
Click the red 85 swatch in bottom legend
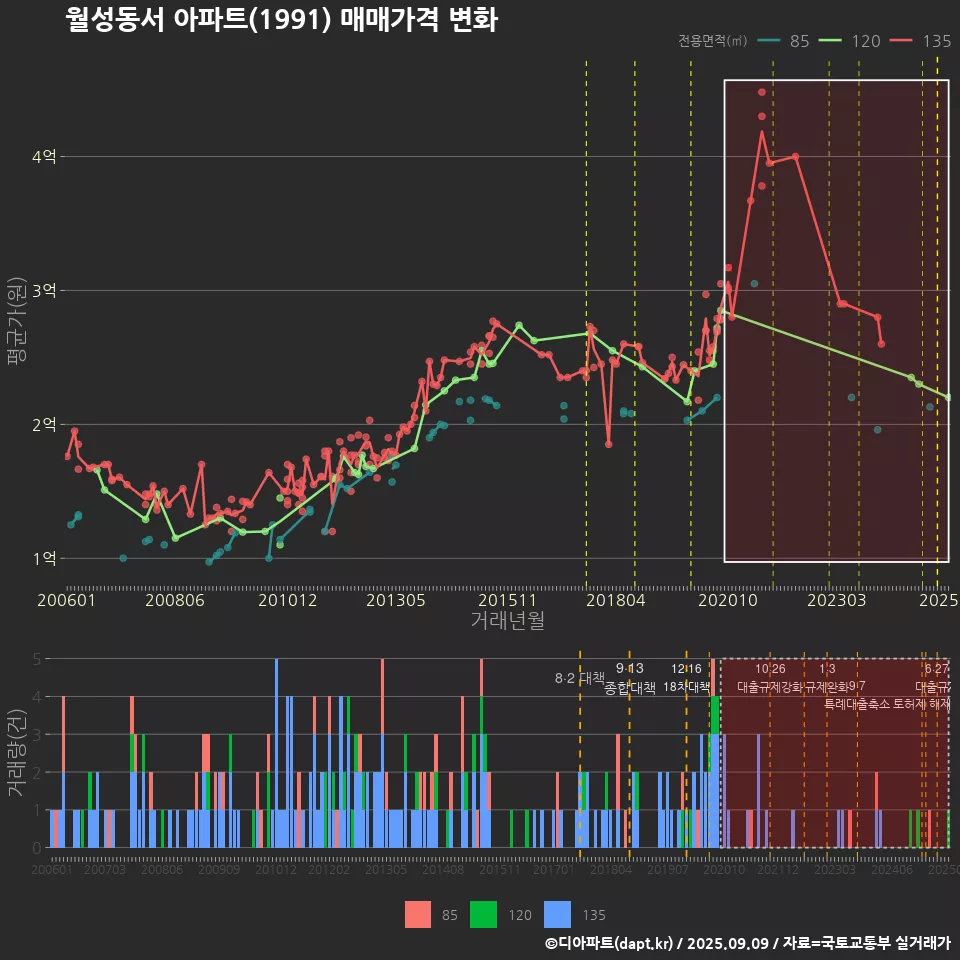418,914
